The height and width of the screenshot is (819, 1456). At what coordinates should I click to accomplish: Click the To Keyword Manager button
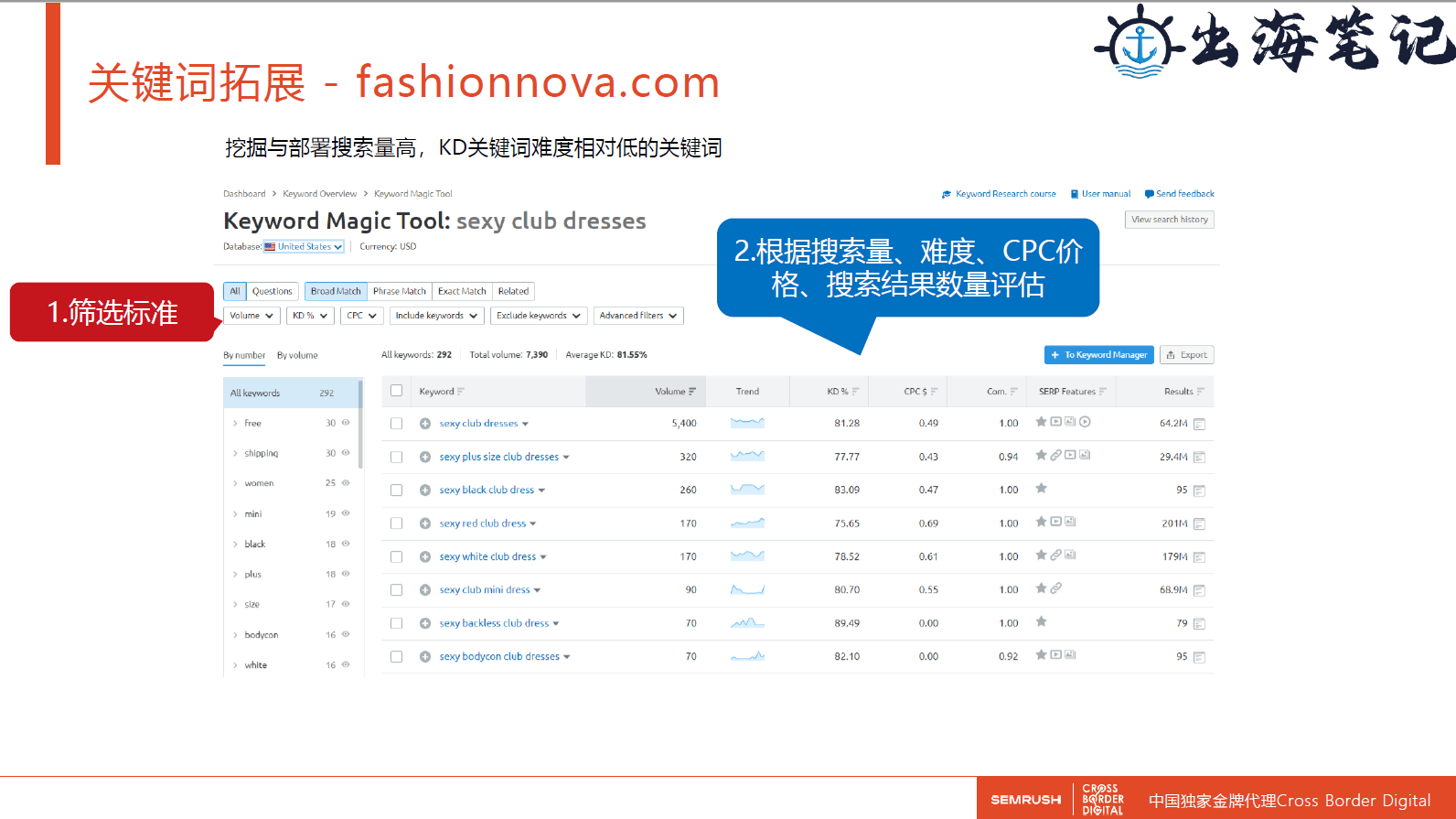tap(1098, 355)
